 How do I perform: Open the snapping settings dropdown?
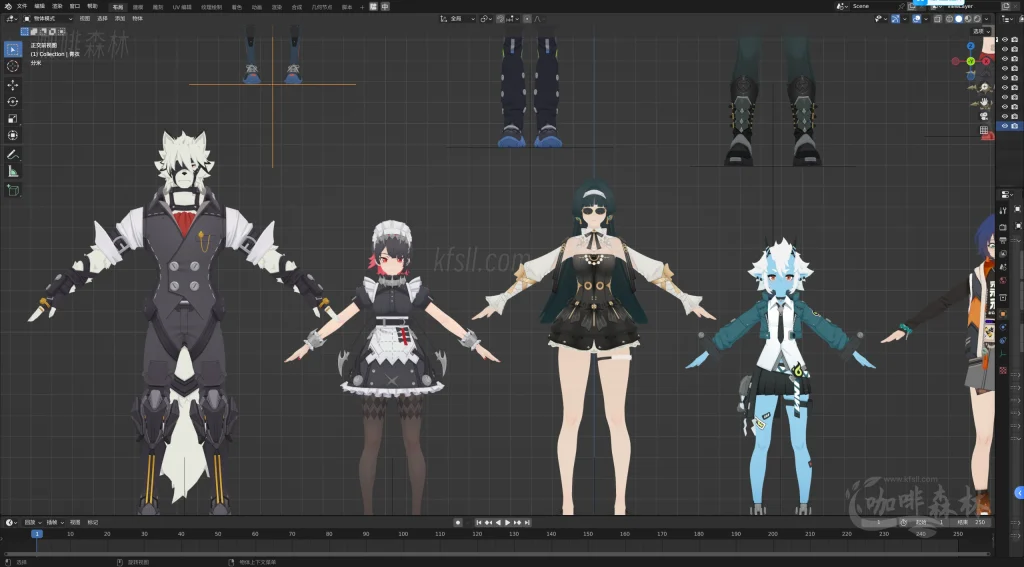tap(513, 19)
